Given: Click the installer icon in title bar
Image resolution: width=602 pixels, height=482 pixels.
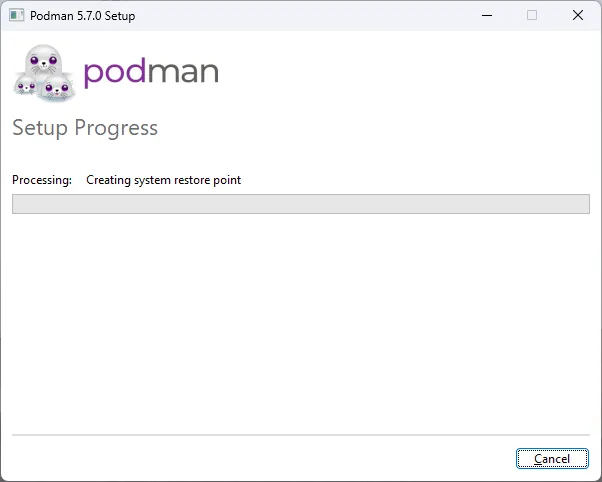Looking at the screenshot, I should coord(17,16).
